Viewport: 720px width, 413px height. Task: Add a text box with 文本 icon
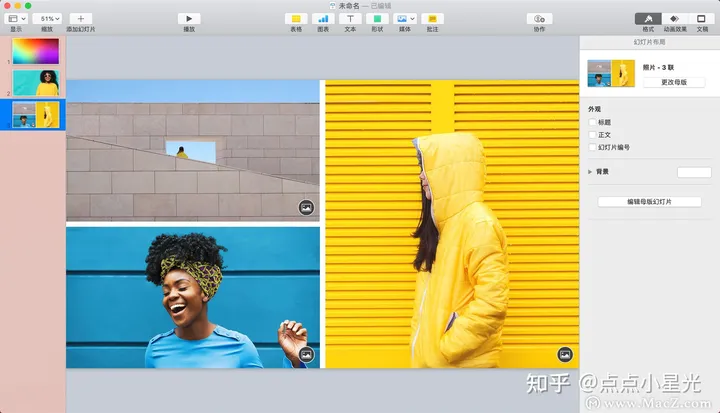[350, 18]
